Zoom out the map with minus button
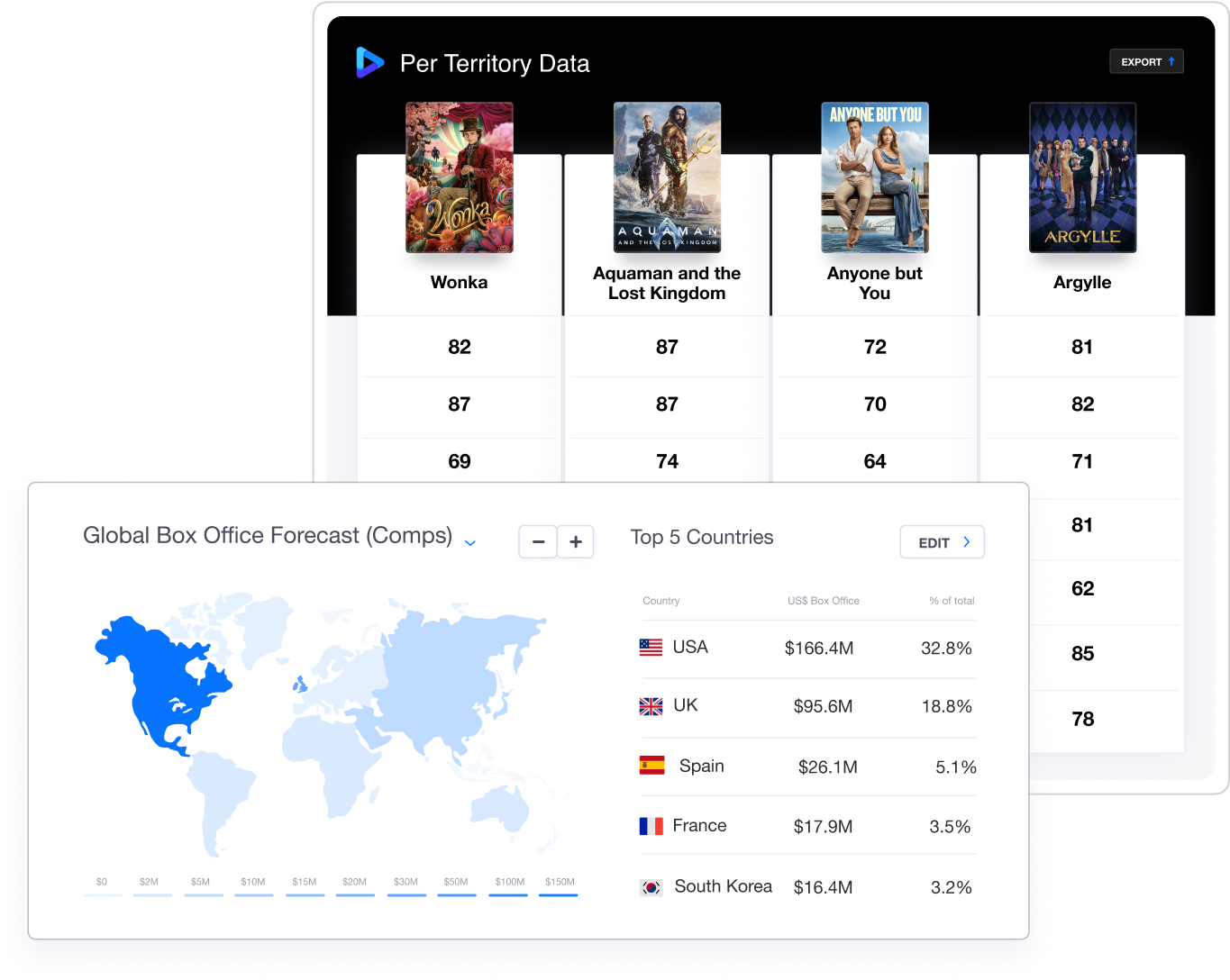Screen dimensions: 1230x980 [x=538, y=542]
